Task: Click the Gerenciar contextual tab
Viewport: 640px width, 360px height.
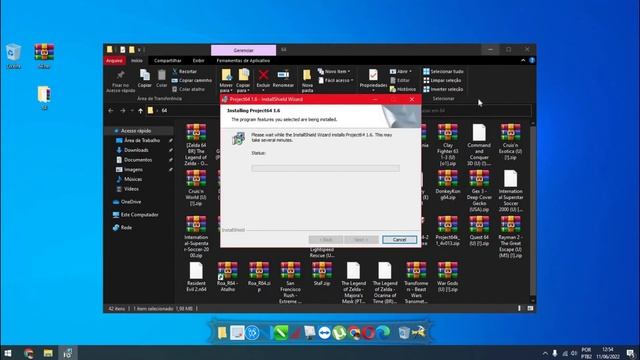Action: click(x=243, y=50)
